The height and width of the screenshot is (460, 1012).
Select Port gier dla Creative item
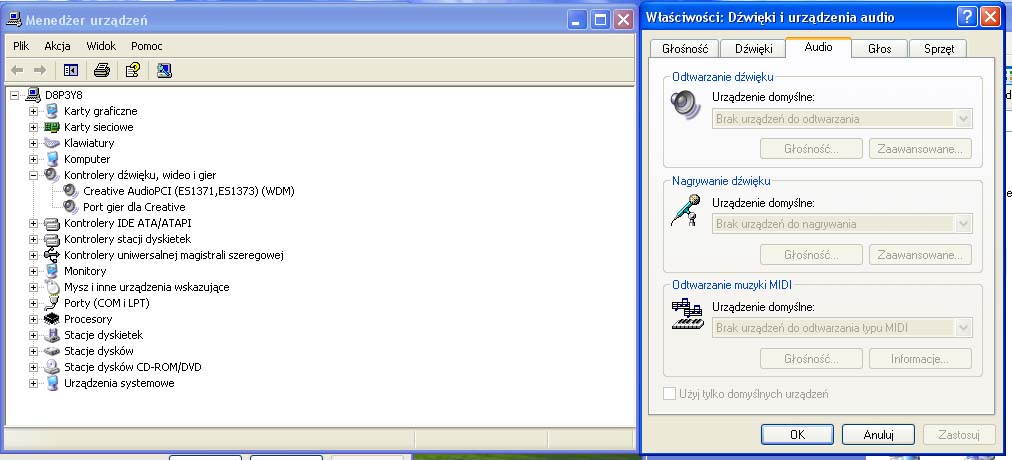pos(134,207)
